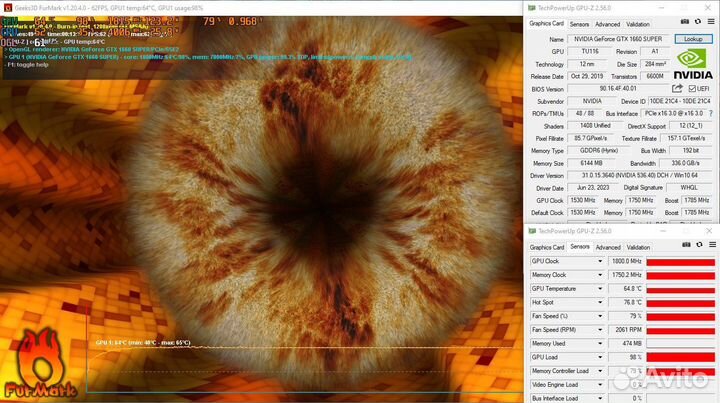Open the hamburger menu in Sensors GPU-Z window

(x=712, y=245)
